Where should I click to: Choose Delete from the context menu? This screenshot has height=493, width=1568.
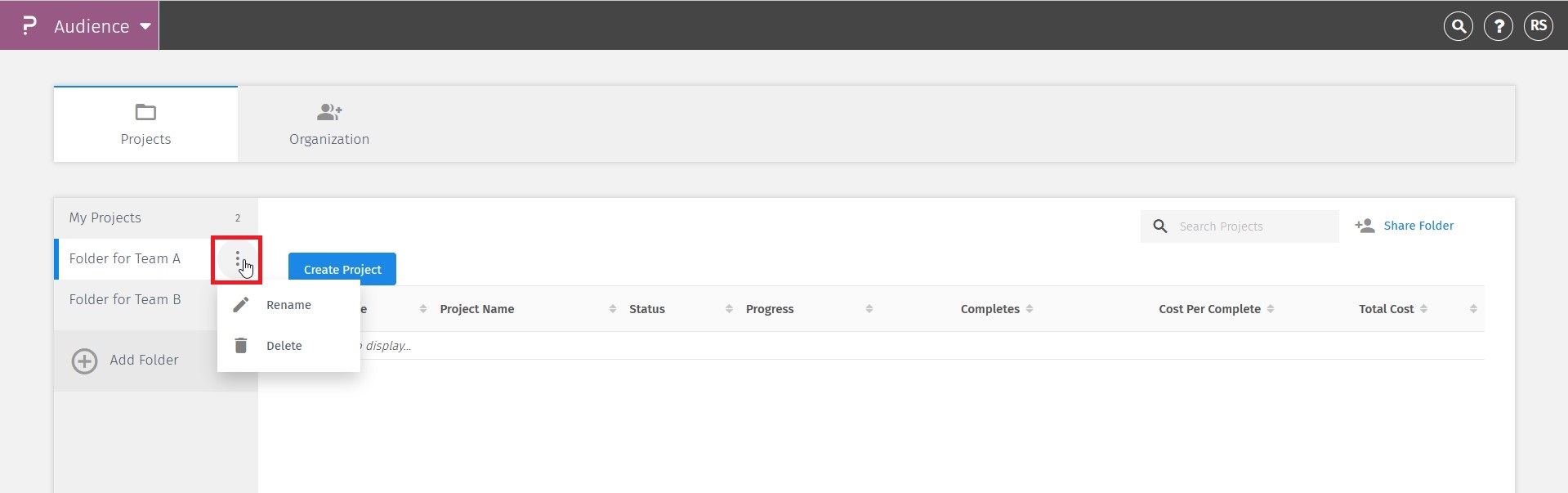point(284,345)
